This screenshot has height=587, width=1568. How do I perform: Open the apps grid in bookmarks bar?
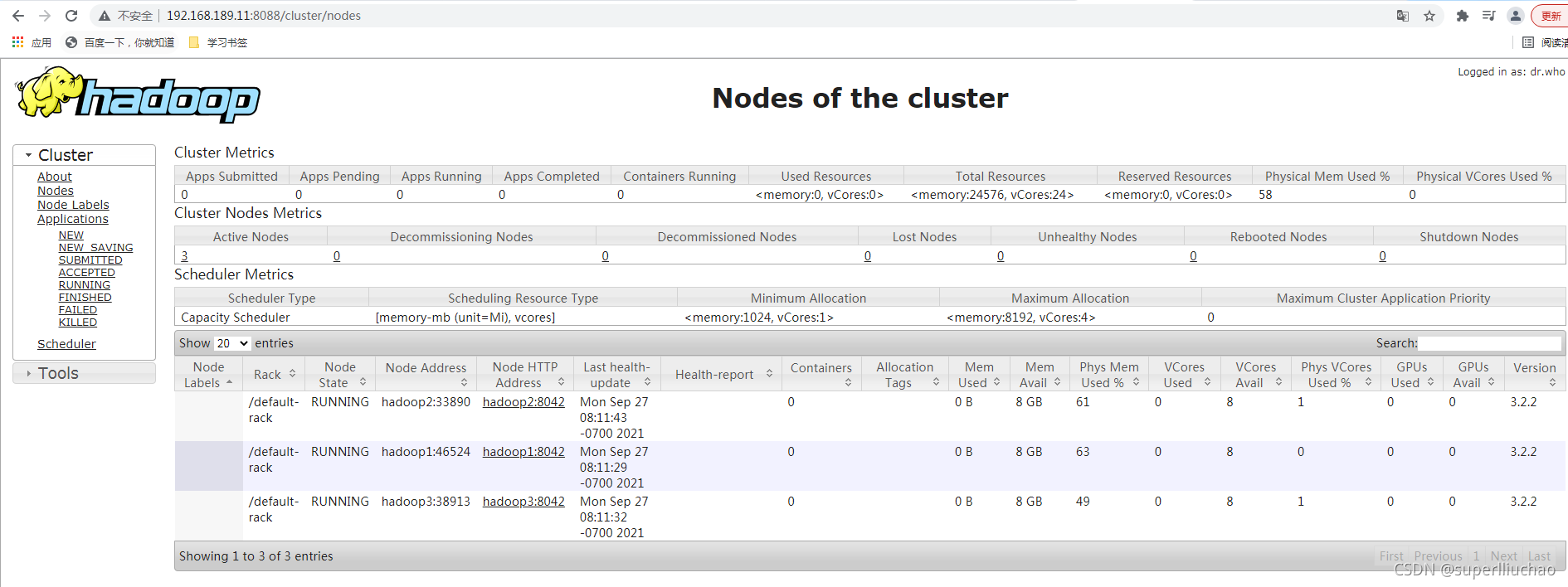(17, 42)
